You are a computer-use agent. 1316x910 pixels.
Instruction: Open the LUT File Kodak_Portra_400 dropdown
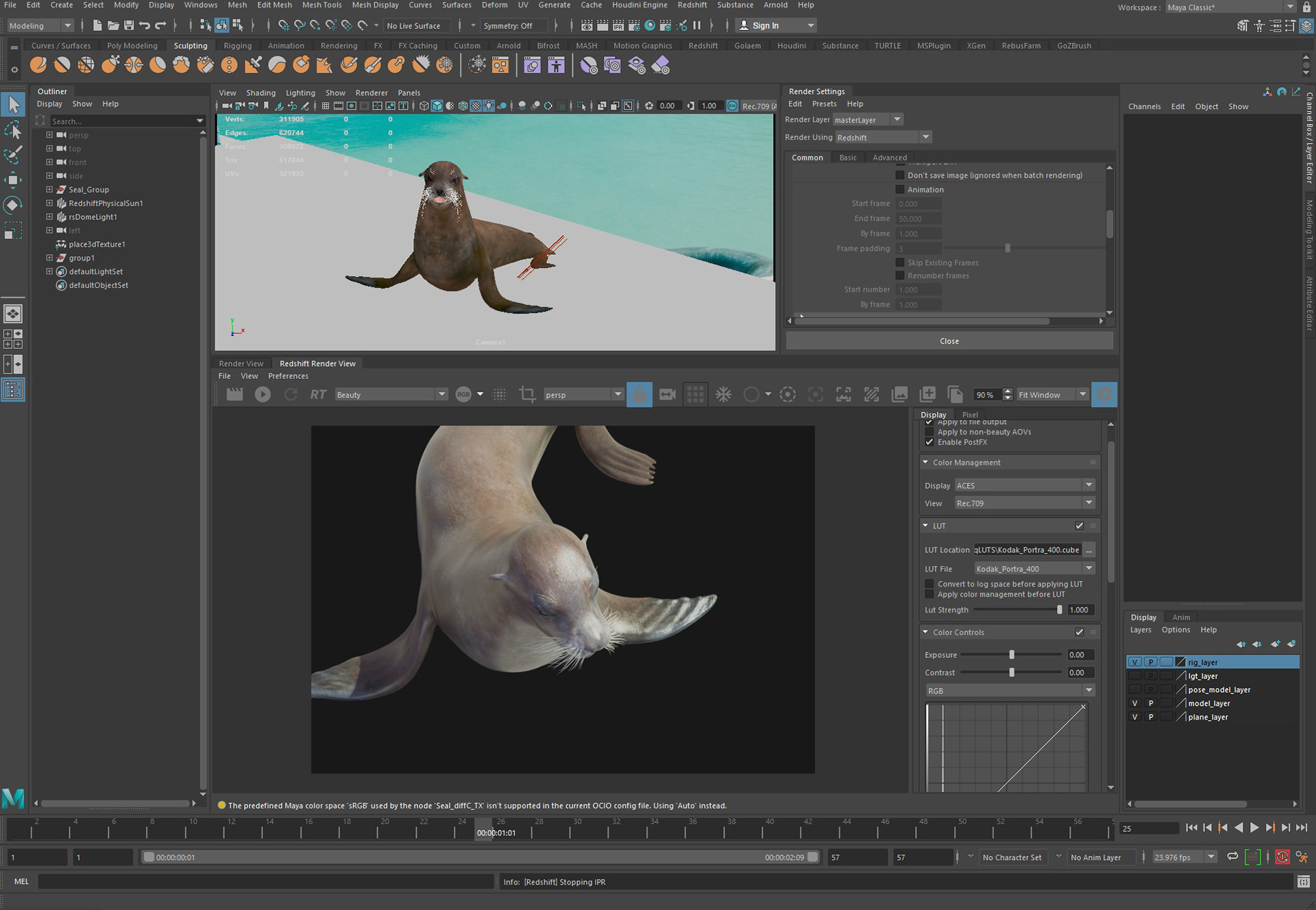click(x=1035, y=569)
